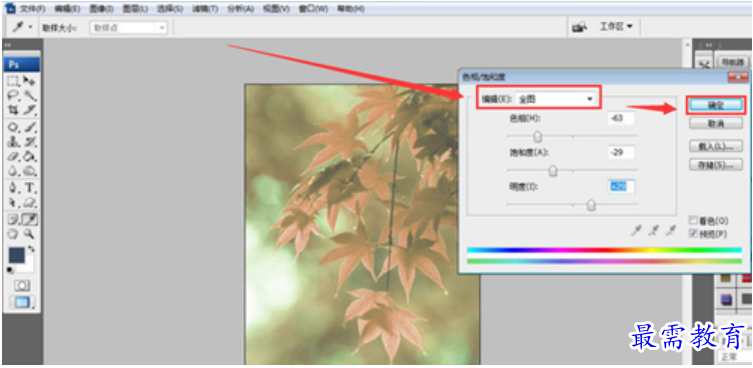Select the Type tool

[30, 188]
